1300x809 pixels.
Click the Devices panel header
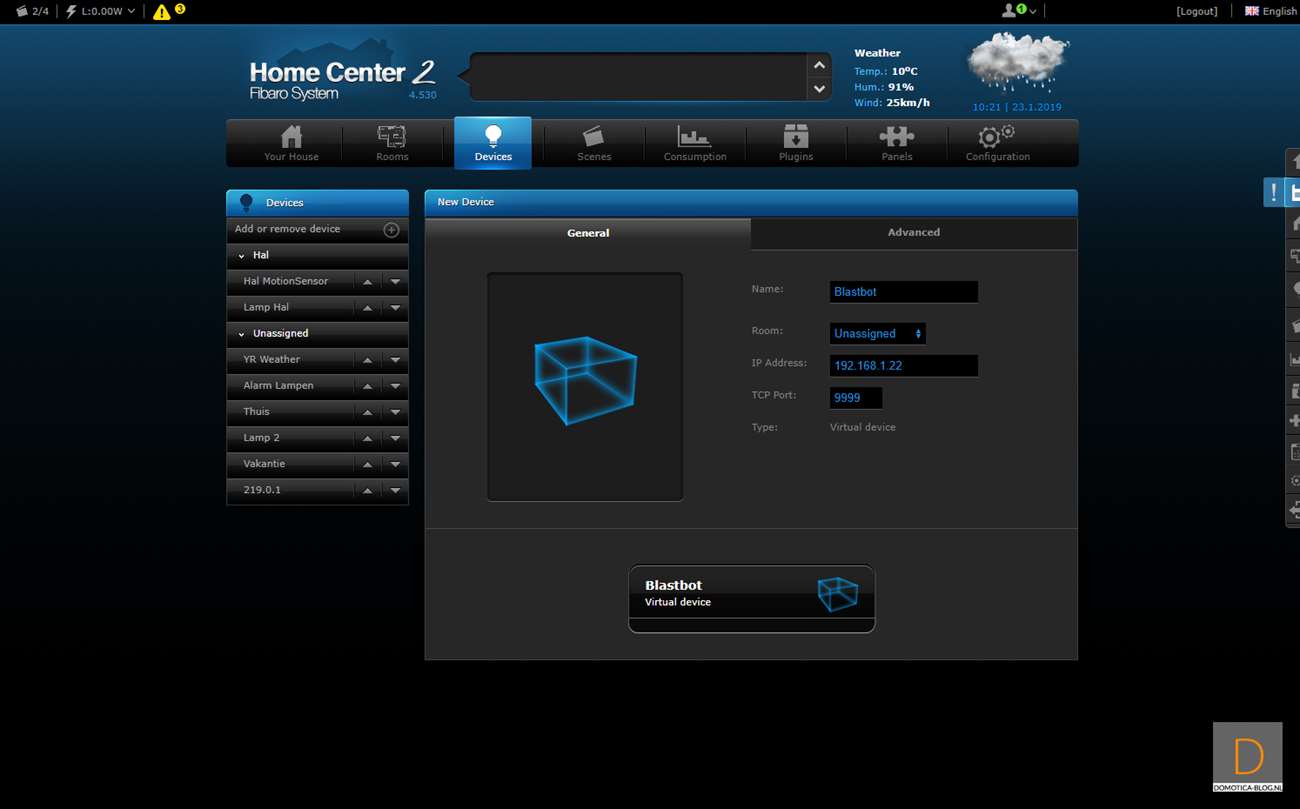pyautogui.click(x=317, y=203)
